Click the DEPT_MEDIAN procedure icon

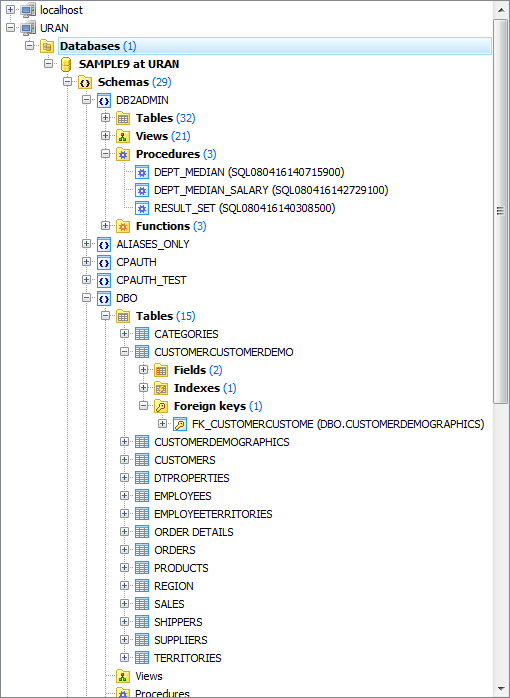click(142, 172)
